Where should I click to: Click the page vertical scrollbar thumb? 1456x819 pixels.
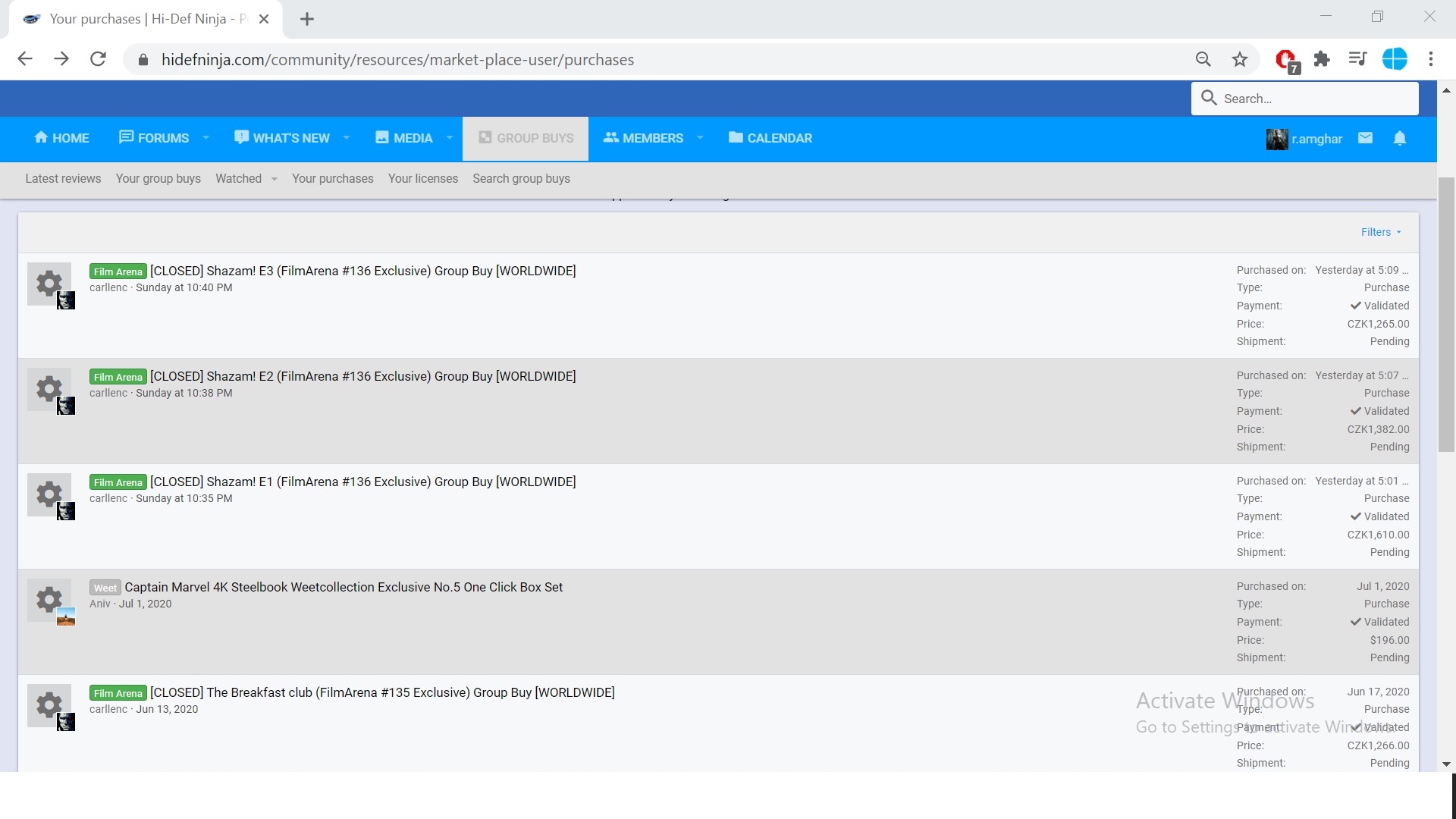pyautogui.click(x=1446, y=315)
